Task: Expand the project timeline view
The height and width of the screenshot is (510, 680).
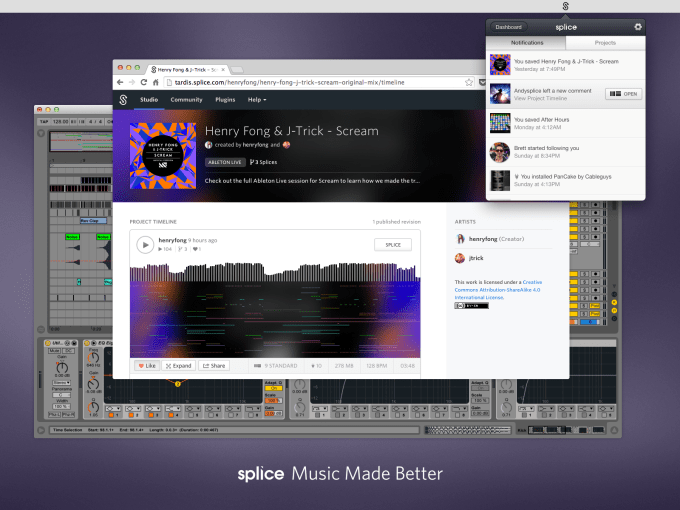Action: click(179, 366)
